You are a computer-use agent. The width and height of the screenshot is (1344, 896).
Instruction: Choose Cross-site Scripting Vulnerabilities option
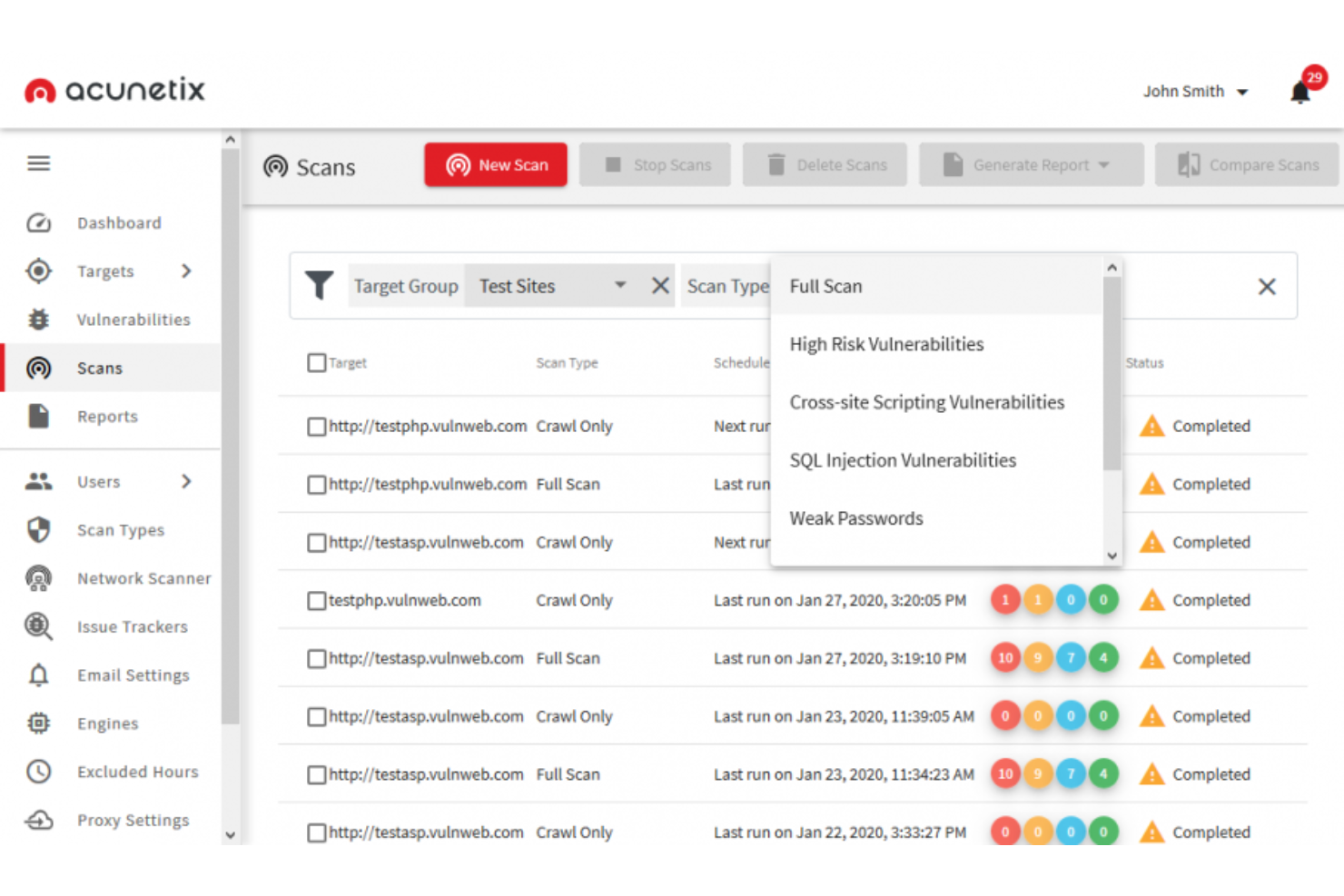point(935,402)
